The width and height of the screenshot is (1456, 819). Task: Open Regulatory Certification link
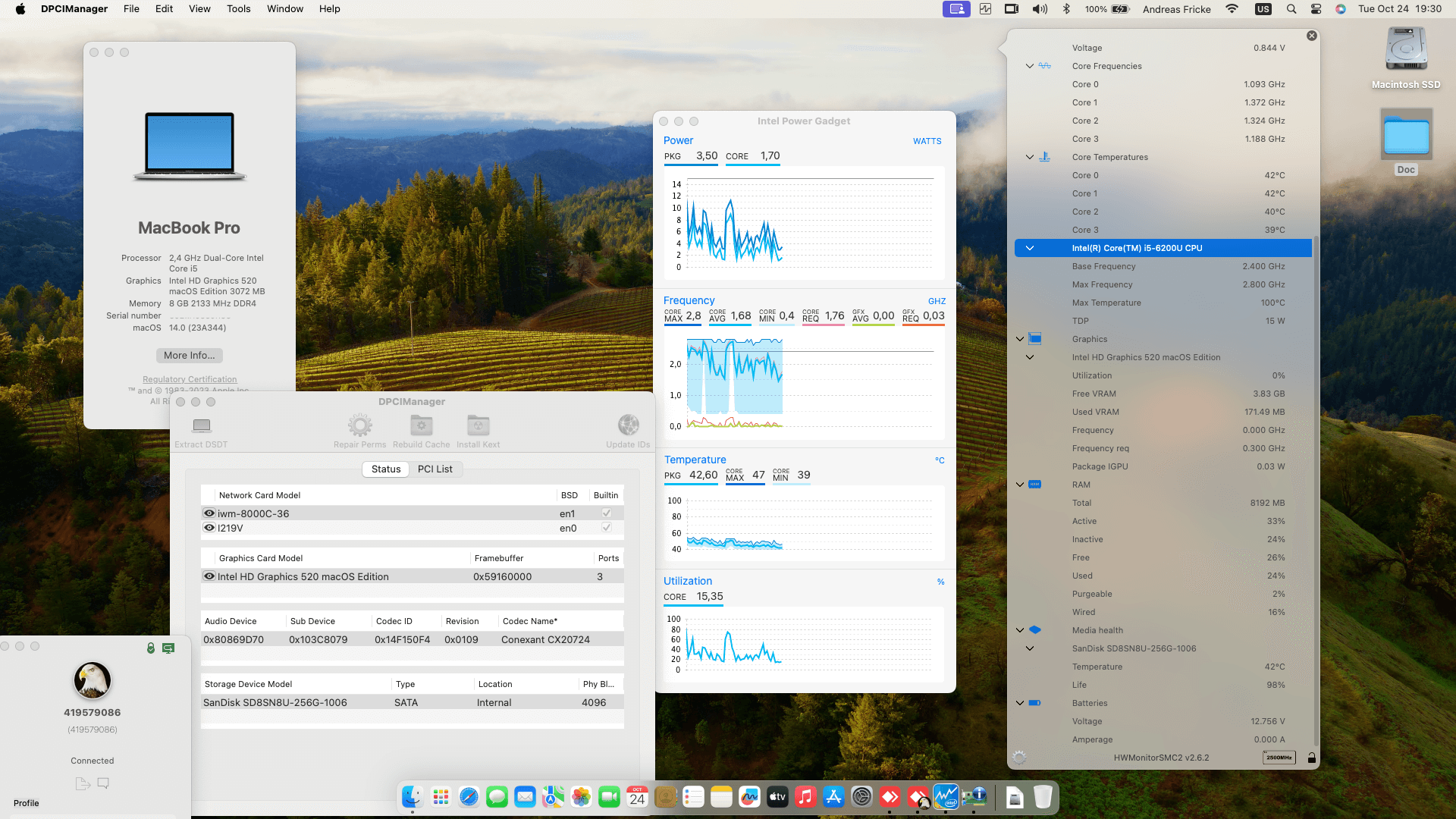190,379
